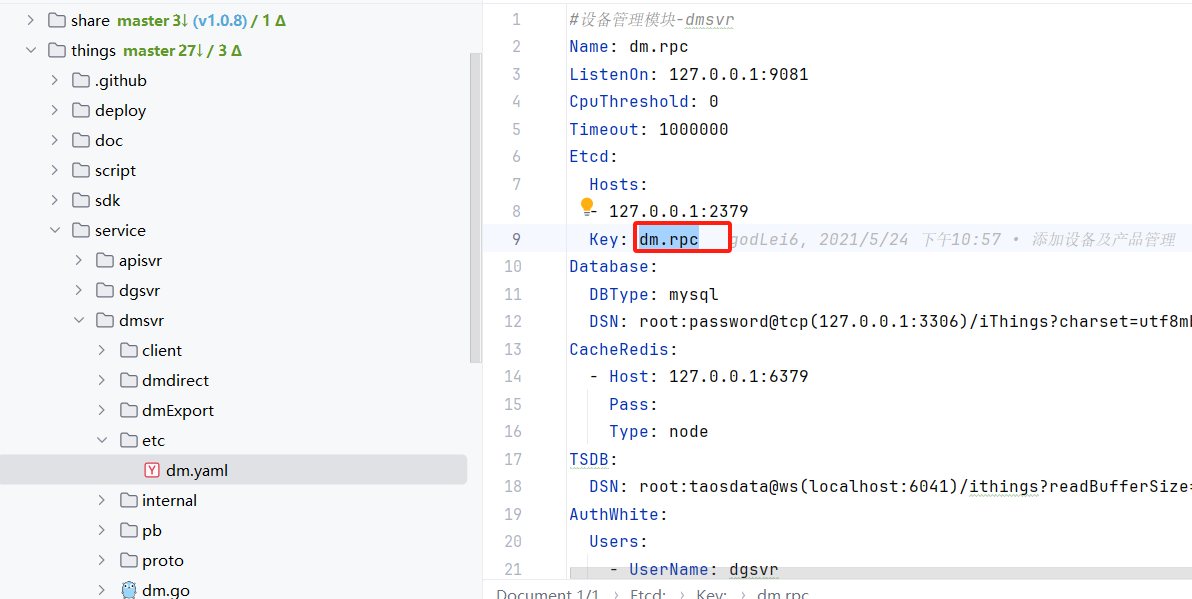The image size is (1192, 599).
Task: Click the dmExport folder icon
Action: coord(128,410)
